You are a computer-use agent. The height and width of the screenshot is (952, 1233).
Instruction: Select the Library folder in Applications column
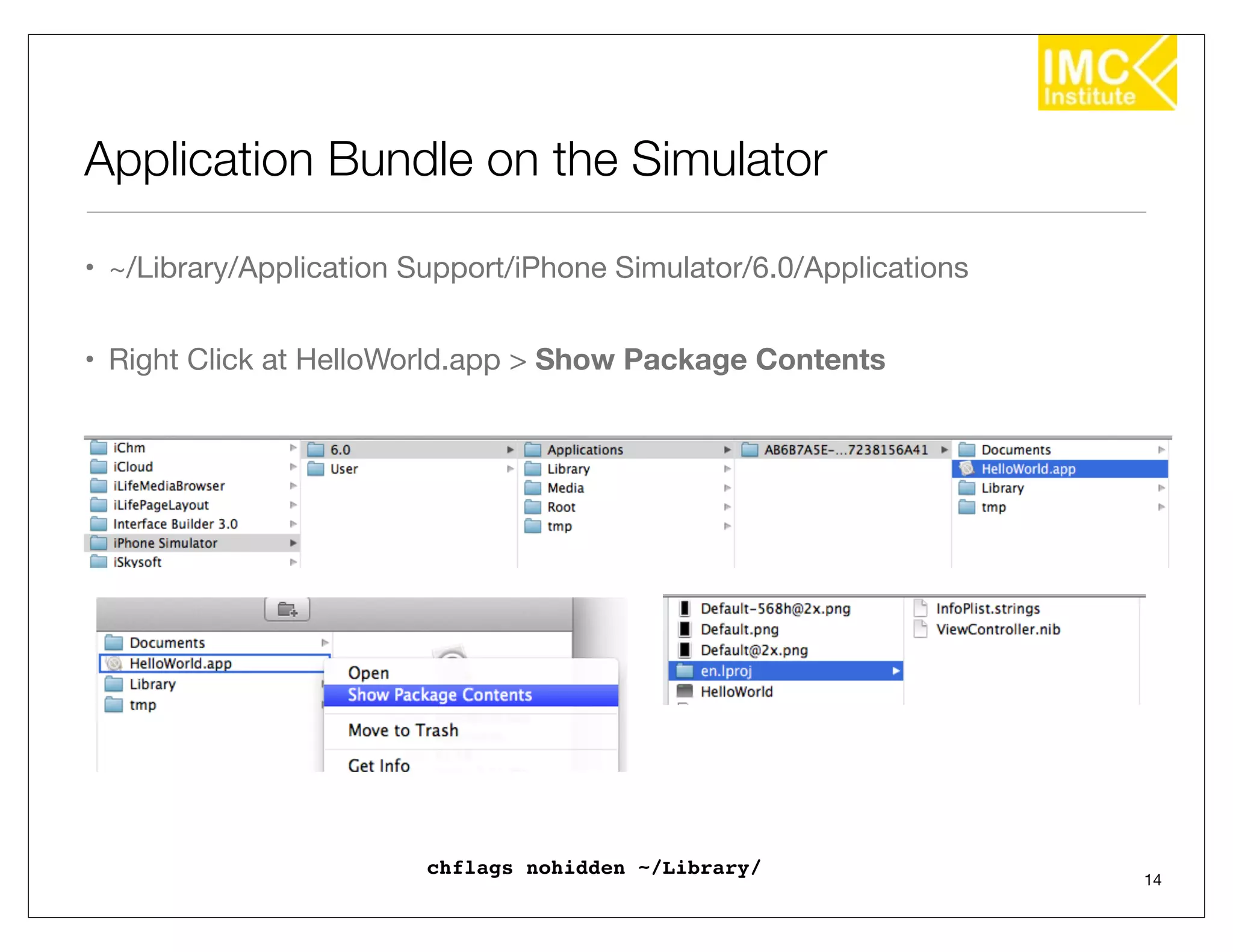coord(626,469)
